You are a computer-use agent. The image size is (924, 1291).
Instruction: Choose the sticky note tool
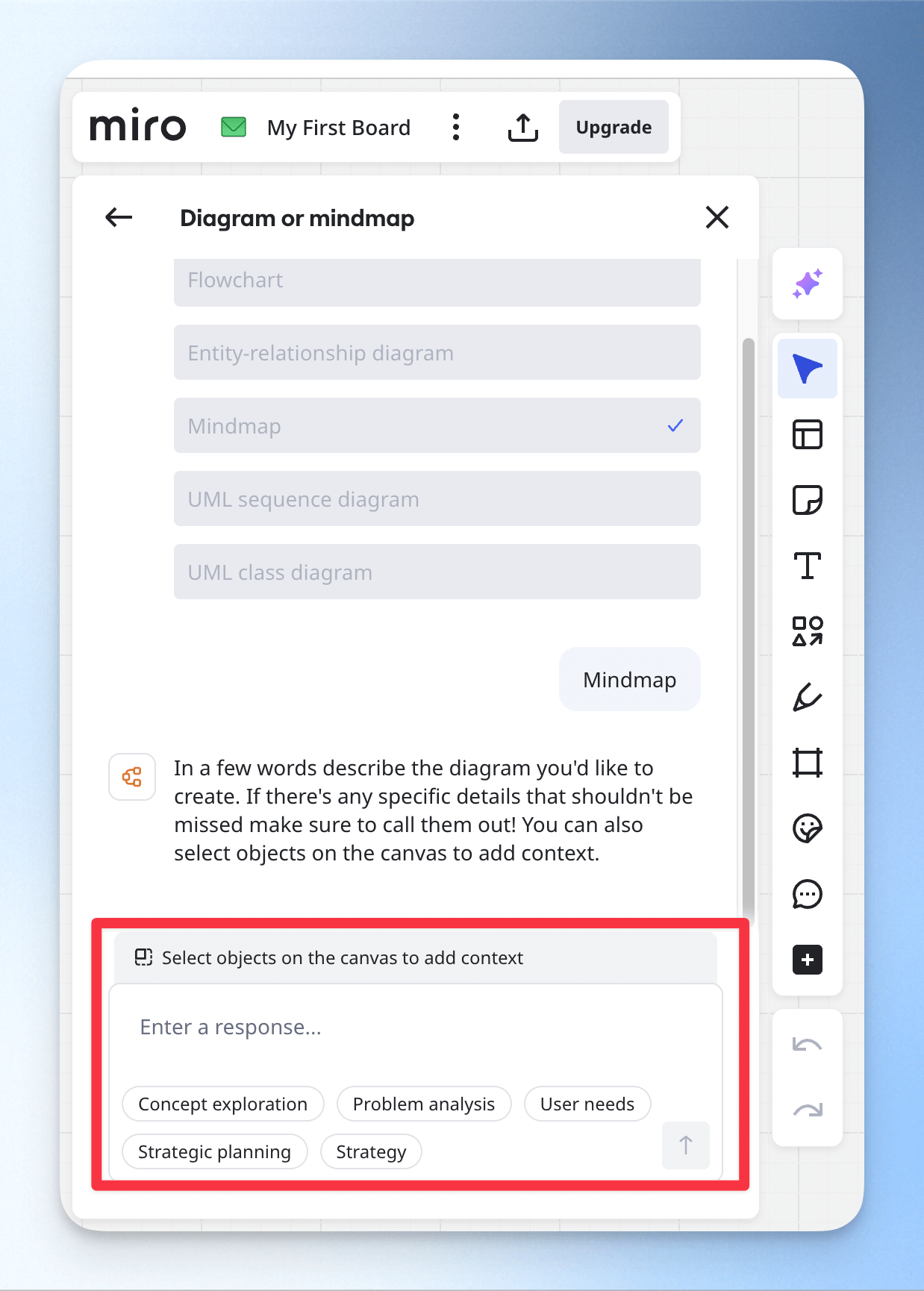tap(808, 500)
